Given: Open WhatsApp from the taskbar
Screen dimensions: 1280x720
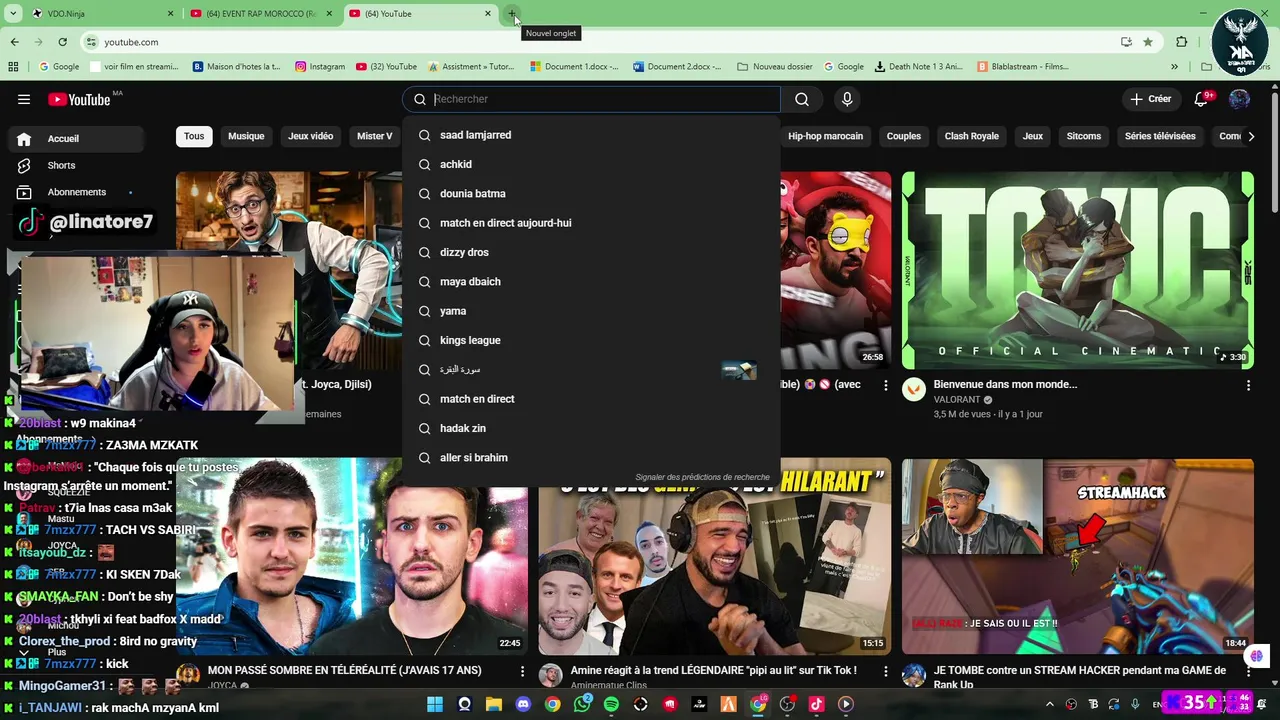Looking at the screenshot, I should [582, 704].
